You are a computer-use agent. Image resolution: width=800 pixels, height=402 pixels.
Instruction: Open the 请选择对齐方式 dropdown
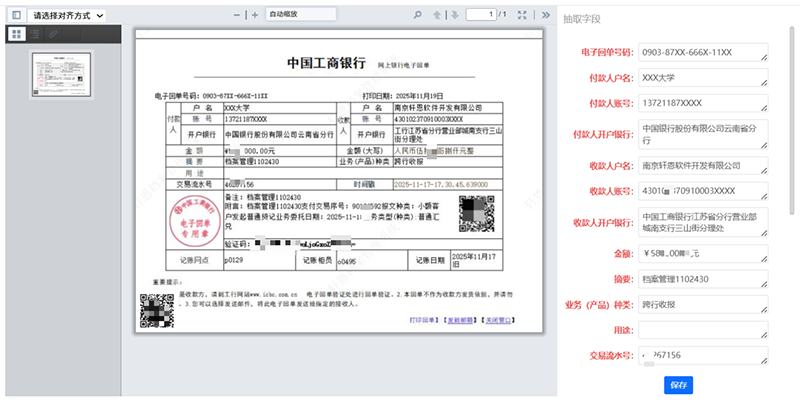67,16
